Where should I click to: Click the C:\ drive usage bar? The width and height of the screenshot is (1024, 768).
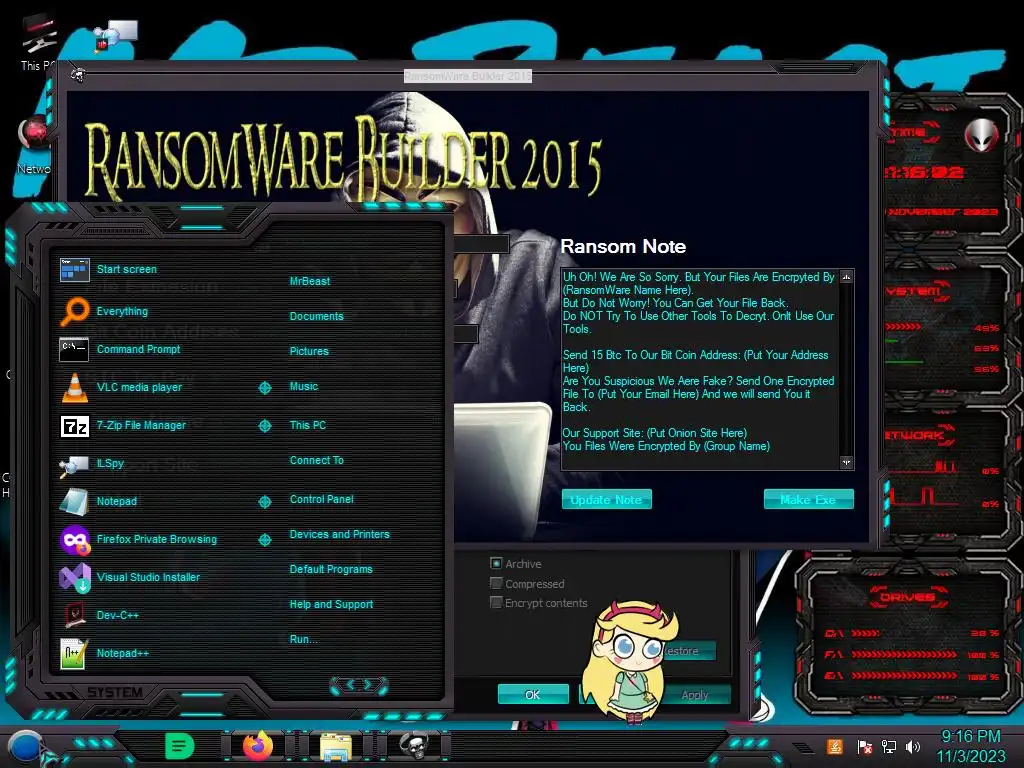coord(865,633)
